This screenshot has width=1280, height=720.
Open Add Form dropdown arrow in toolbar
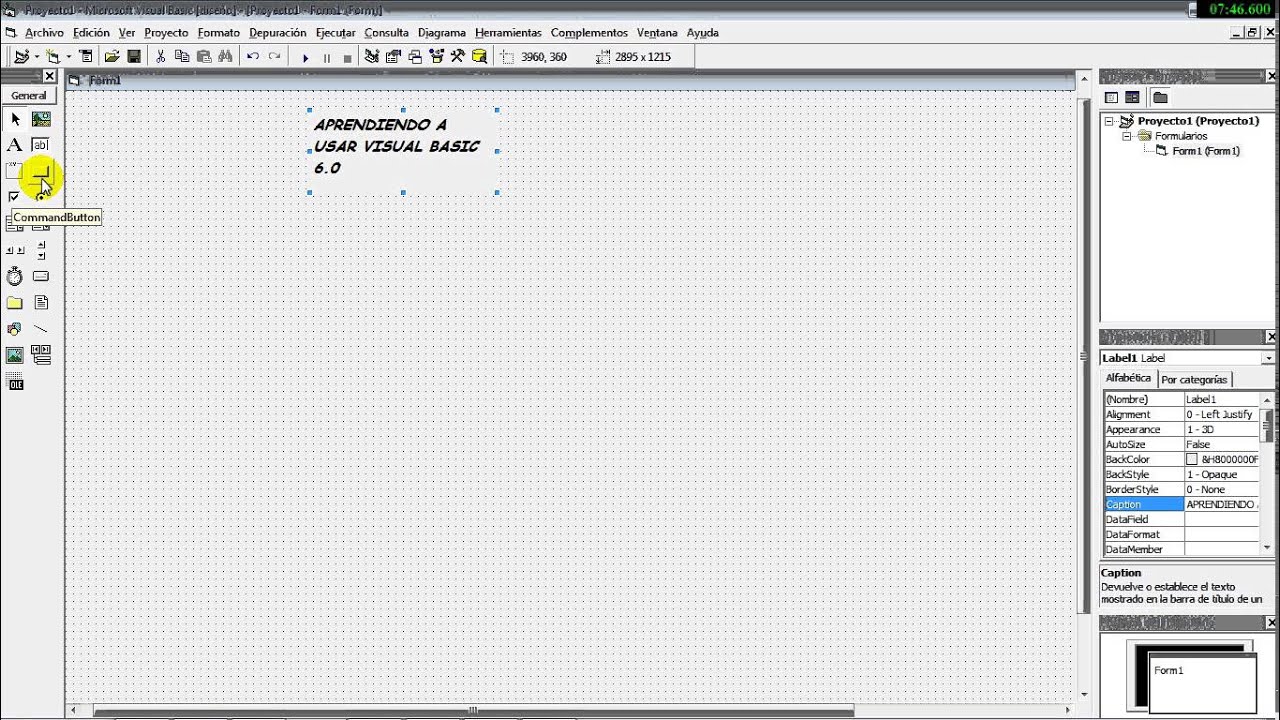(68, 57)
